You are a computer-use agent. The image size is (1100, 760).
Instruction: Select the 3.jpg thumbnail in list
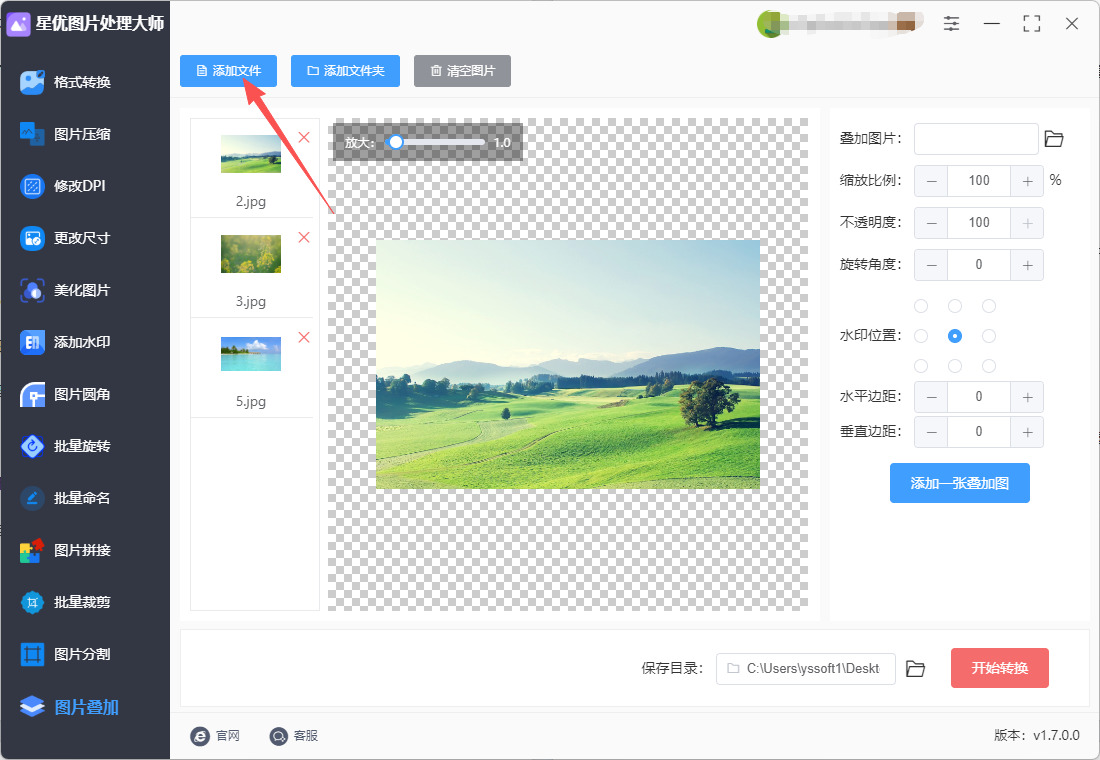coord(251,254)
